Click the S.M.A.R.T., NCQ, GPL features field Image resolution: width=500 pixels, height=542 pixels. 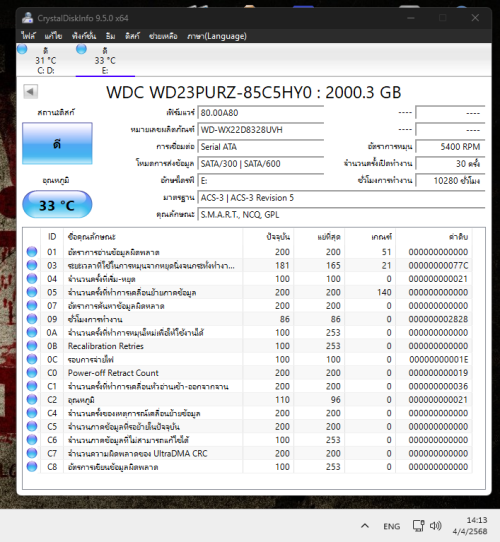click(x=341, y=215)
